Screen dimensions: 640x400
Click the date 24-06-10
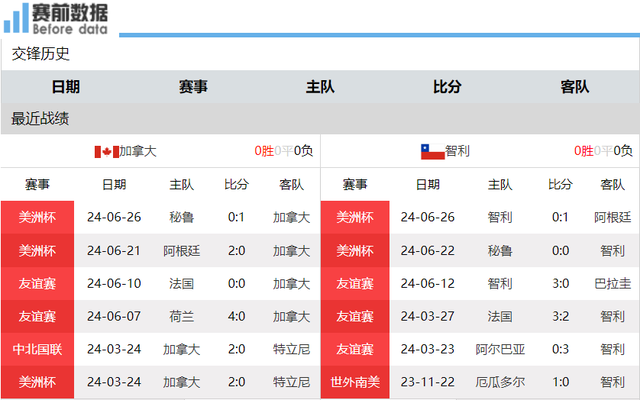(x=114, y=283)
